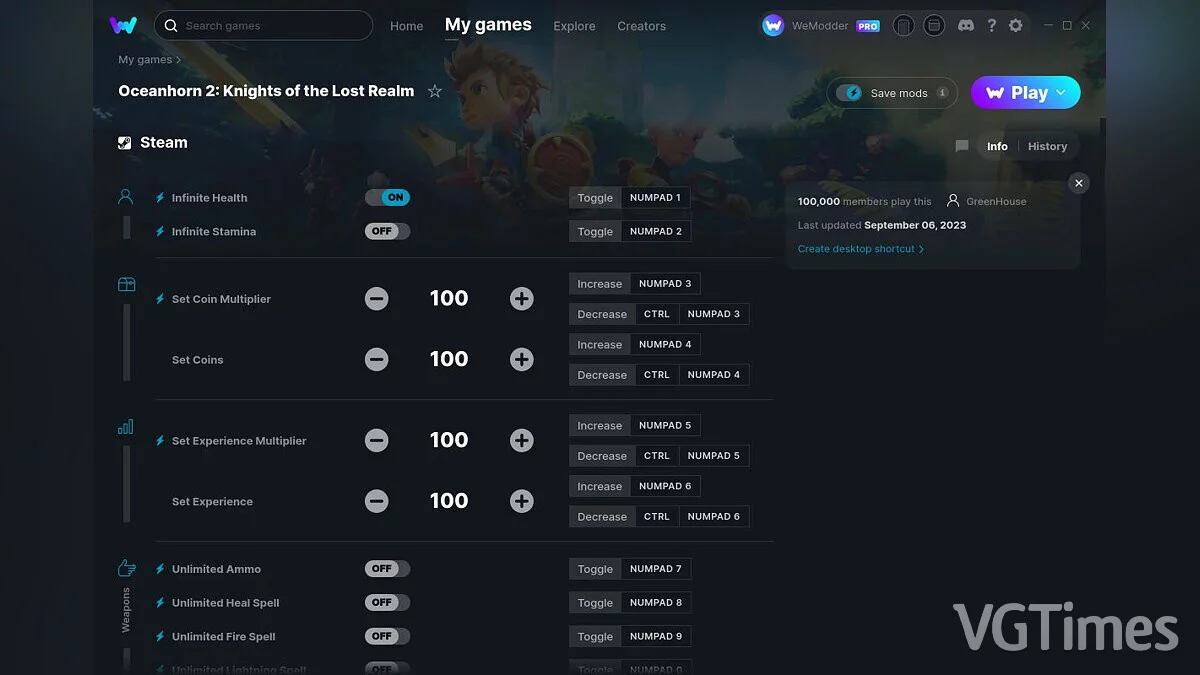Image resolution: width=1200 pixels, height=675 pixels.
Task: Increase the Set Coin Multiplier value
Action: pos(521,299)
